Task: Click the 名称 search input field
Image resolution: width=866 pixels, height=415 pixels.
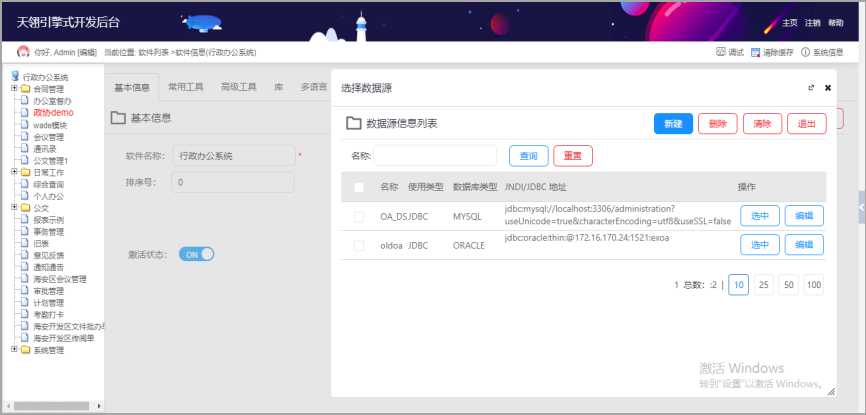Action: click(435, 156)
